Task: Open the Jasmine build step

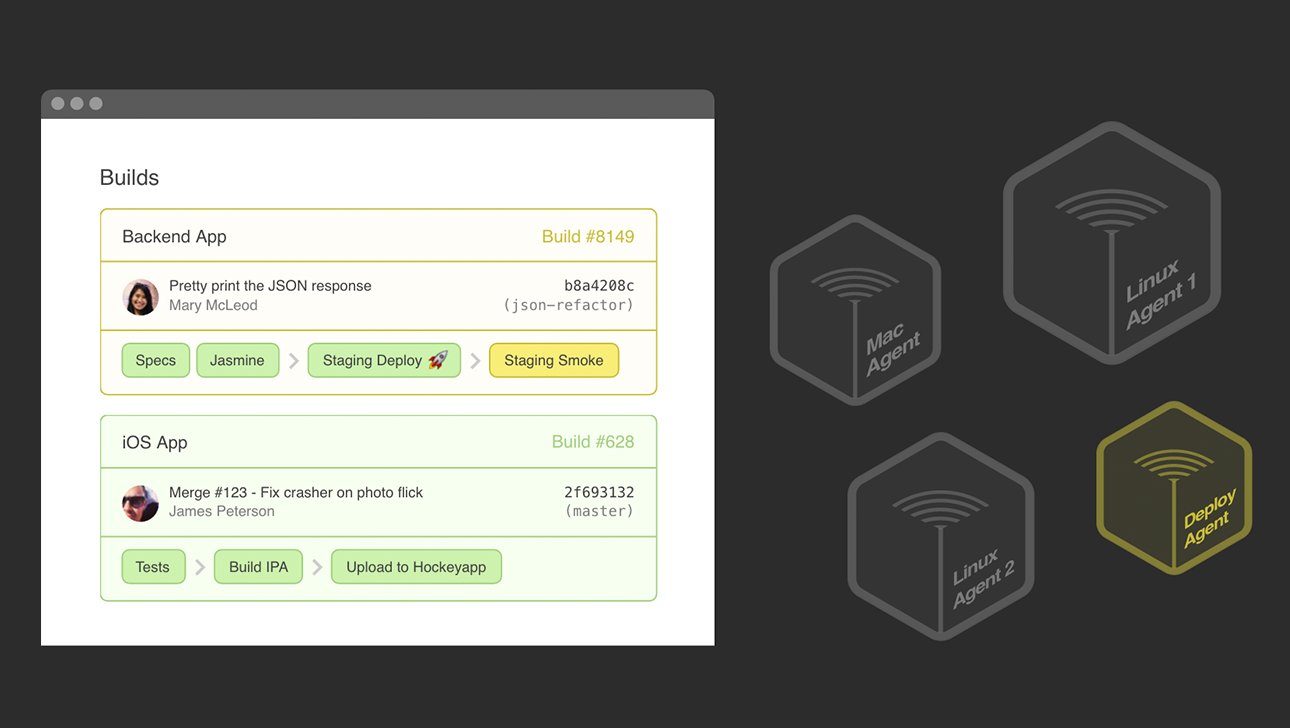Action: (237, 360)
